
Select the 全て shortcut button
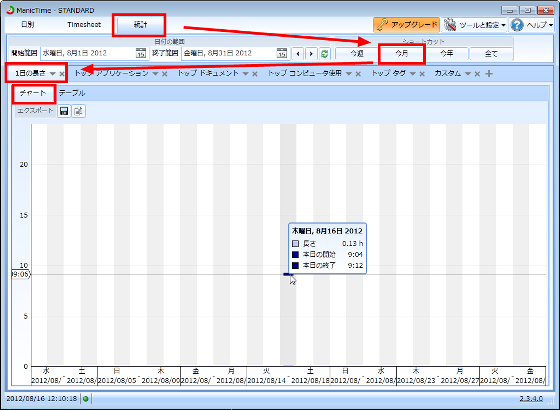coord(491,54)
